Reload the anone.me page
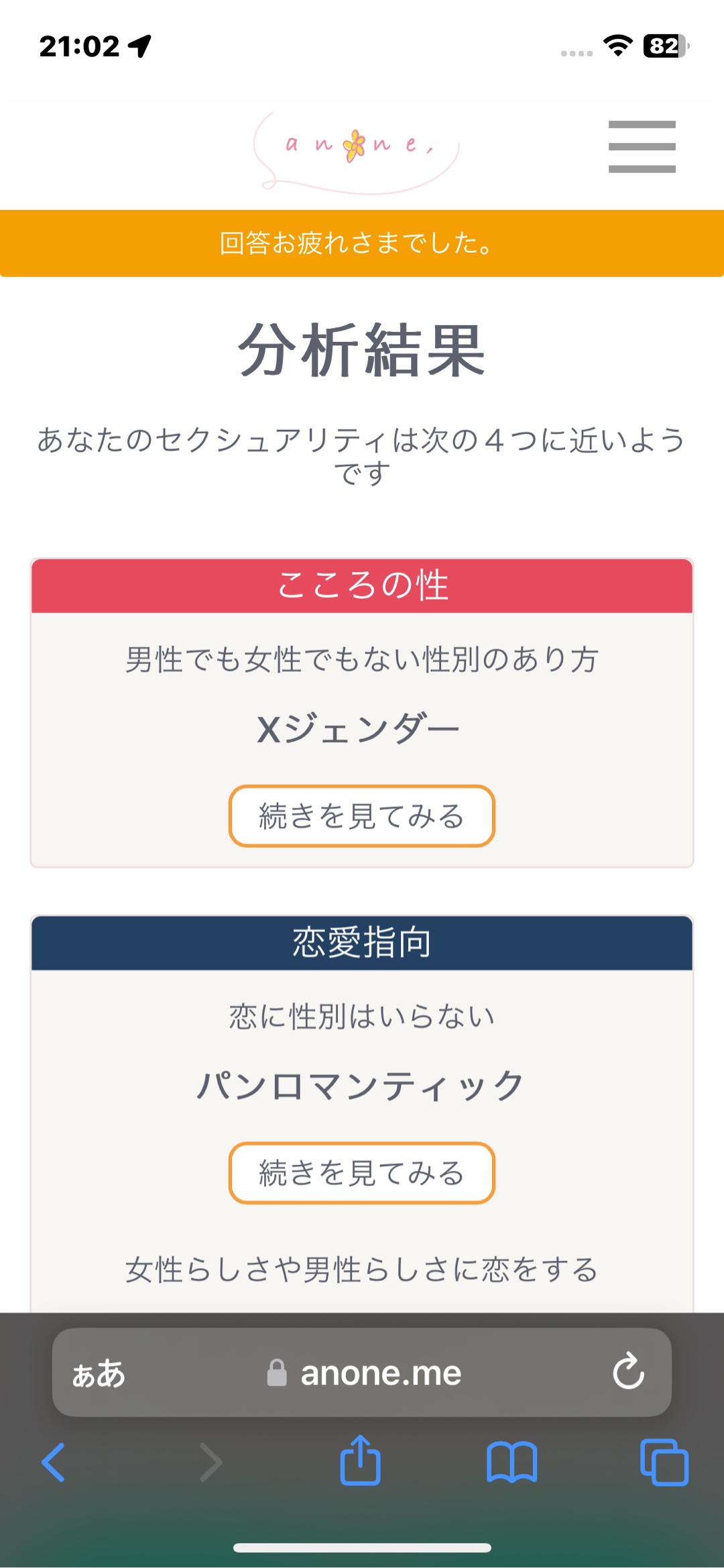Screen dimensions: 724x1568 628,1372
